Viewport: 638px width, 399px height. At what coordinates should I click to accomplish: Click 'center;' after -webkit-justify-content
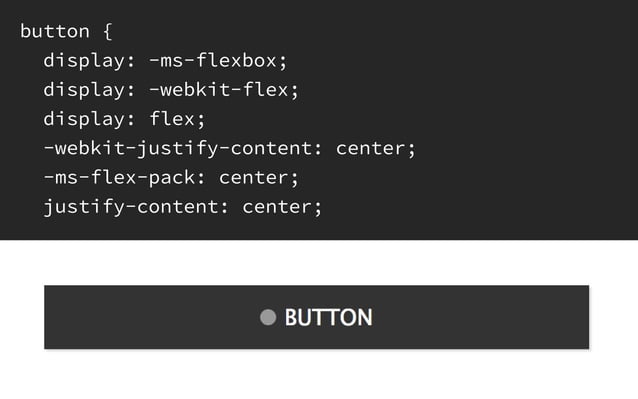[x=376, y=148]
